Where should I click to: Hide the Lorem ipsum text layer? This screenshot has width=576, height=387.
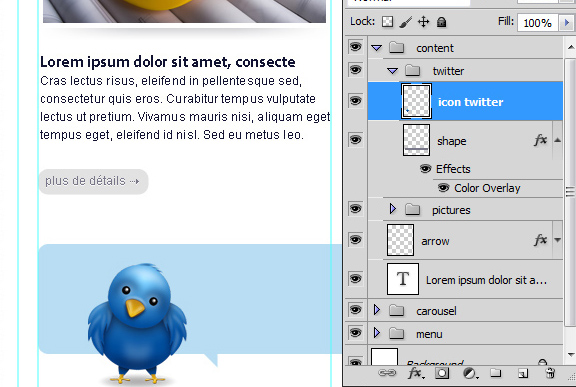355,279
